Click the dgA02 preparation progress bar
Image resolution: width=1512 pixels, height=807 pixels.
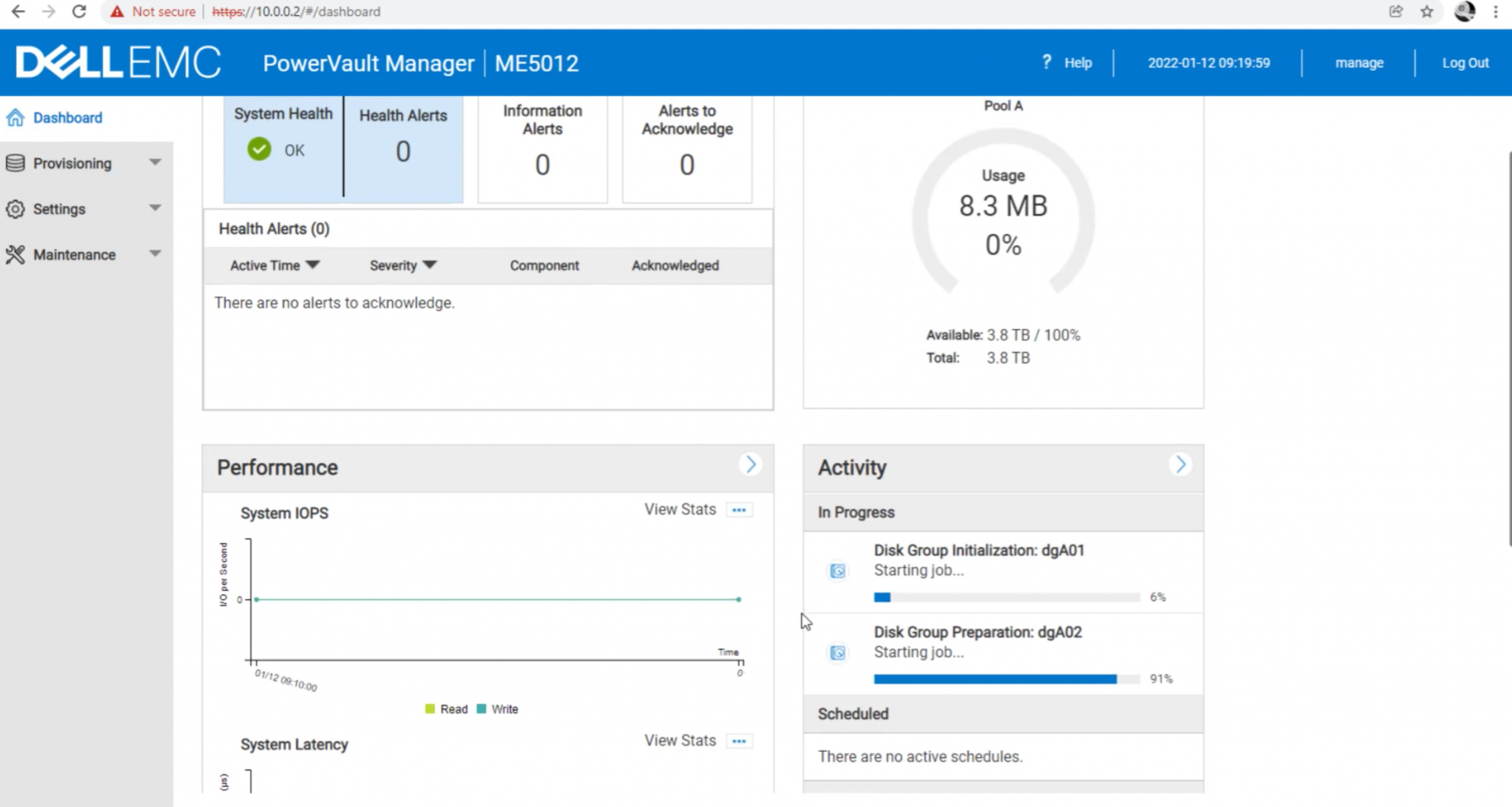tap(1006, 679)
